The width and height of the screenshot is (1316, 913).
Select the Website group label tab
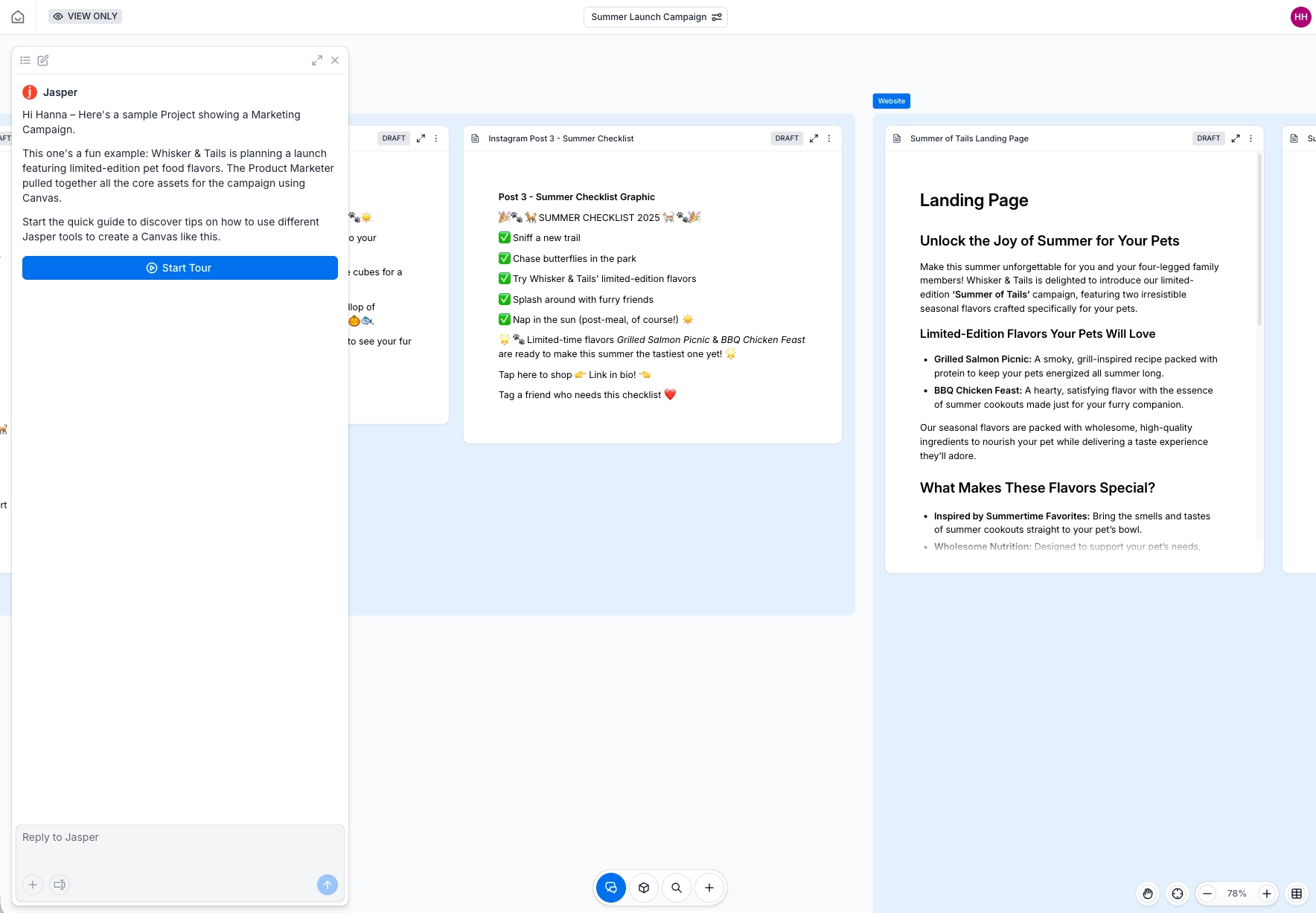(x=891, y=101)
